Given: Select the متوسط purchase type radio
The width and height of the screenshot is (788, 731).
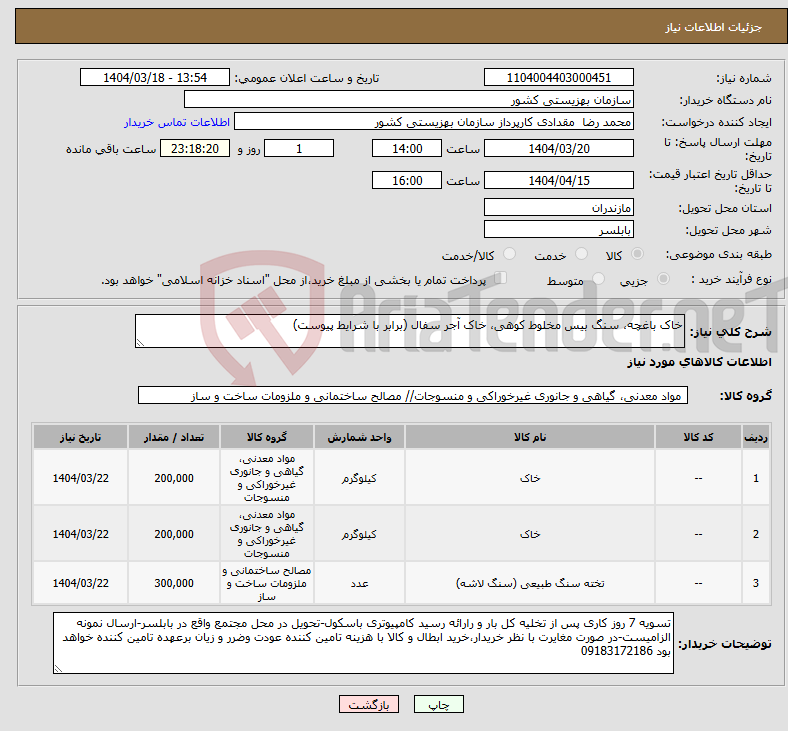Looking at the screenshot, I should coord(598,278).
